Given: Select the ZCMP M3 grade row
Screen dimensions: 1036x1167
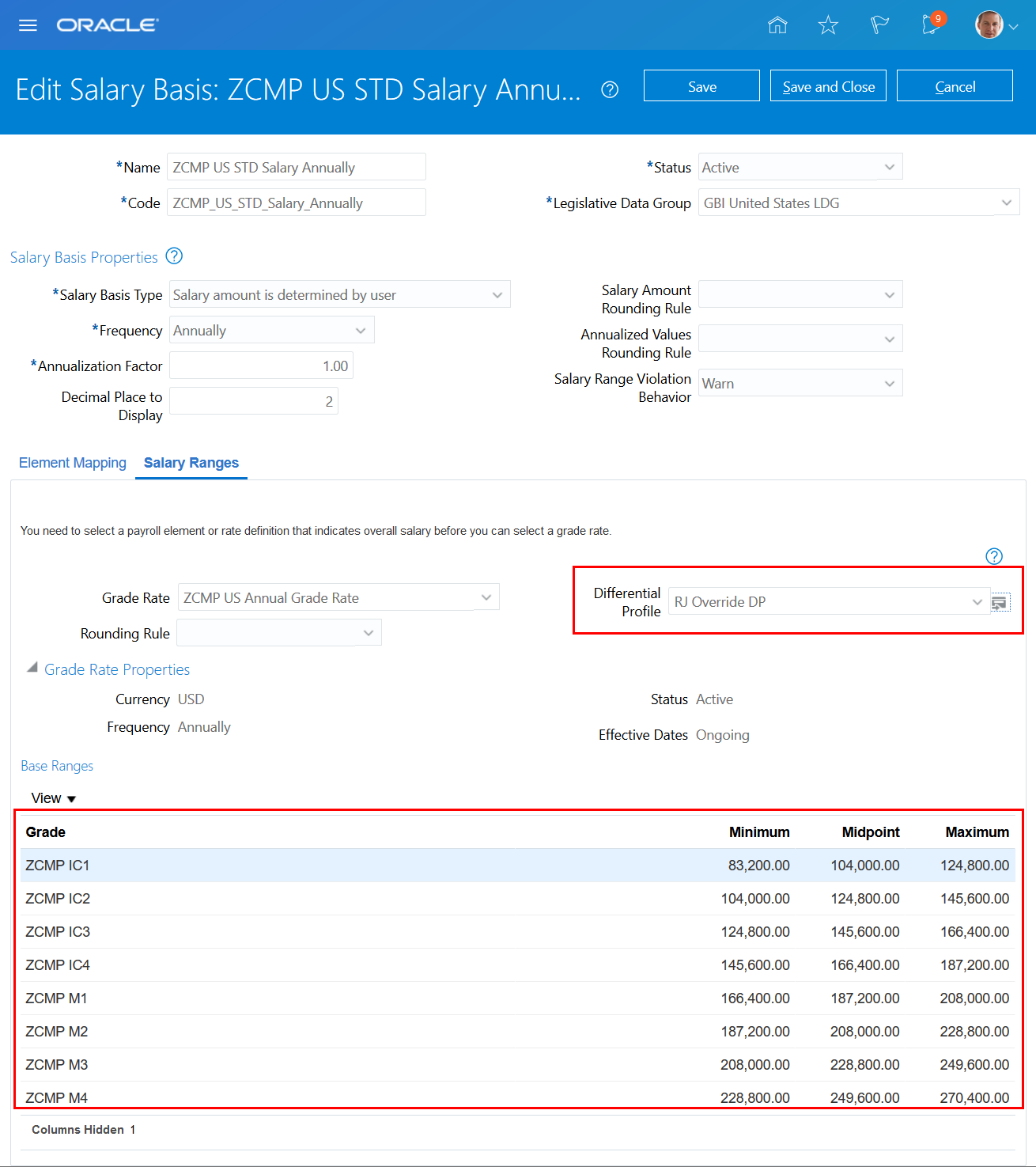Looking at the screenshot, I should pyautogui.click(x=518, y=1065).
